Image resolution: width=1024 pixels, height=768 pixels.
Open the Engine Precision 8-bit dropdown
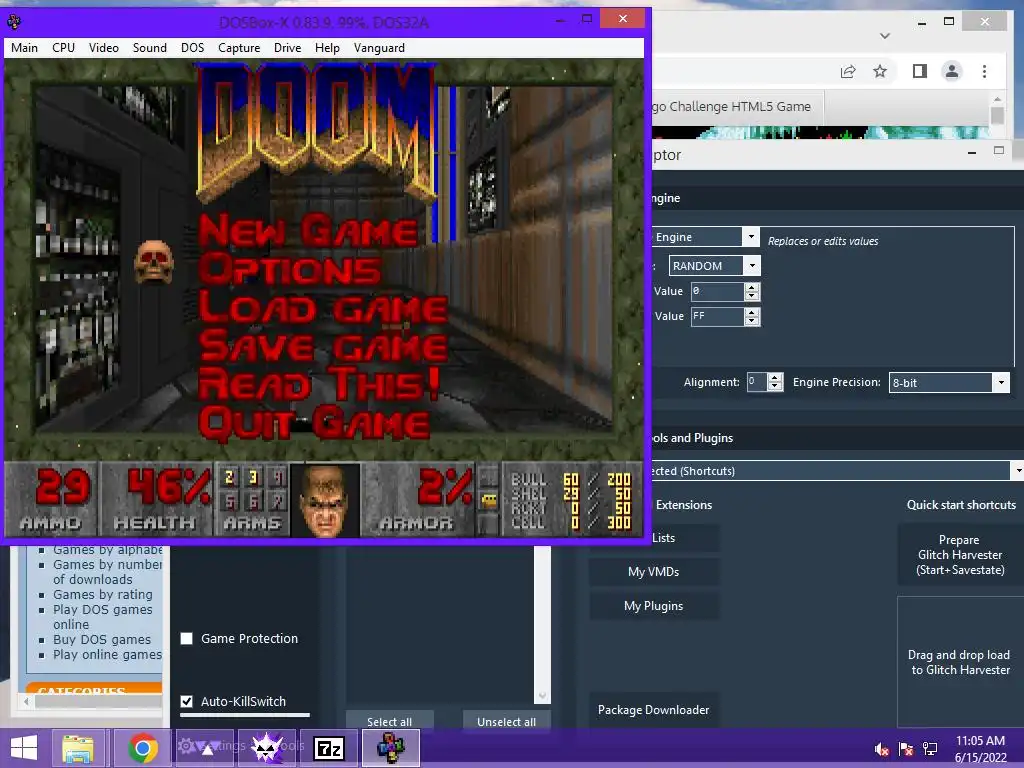[1000, 383]
